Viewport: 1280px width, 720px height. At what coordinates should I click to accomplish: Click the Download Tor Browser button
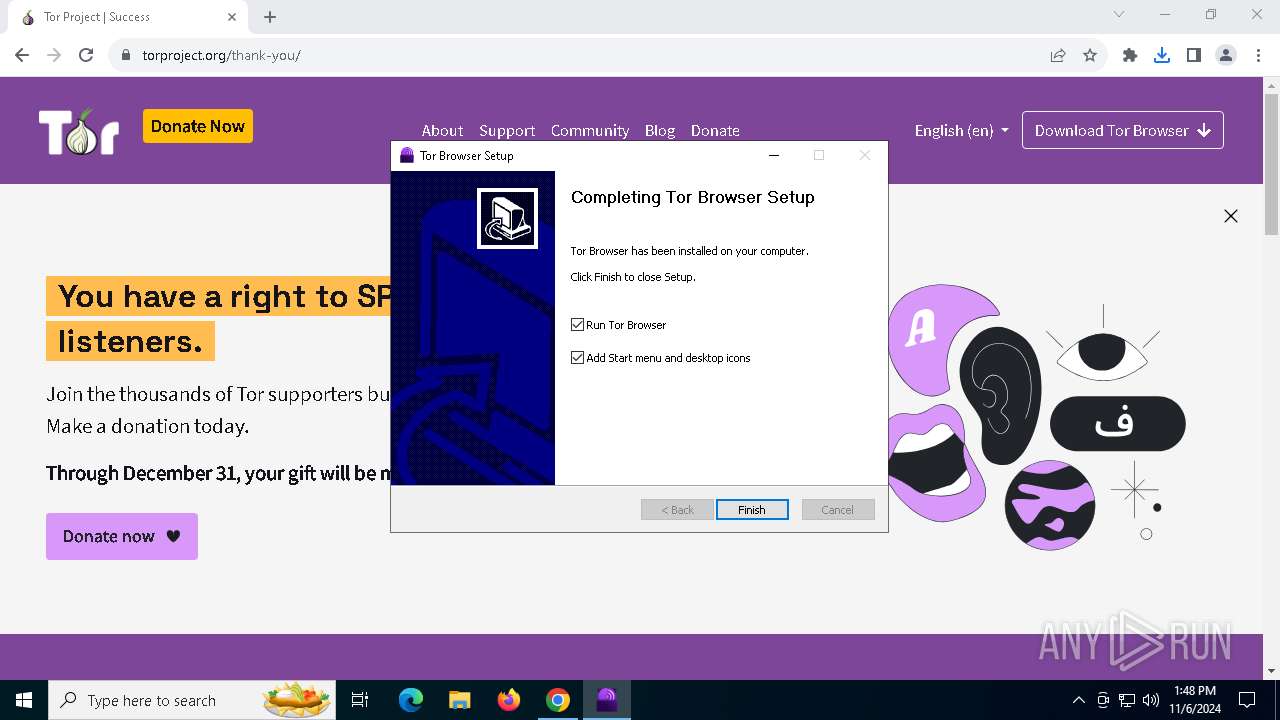tap(1123, 130)
